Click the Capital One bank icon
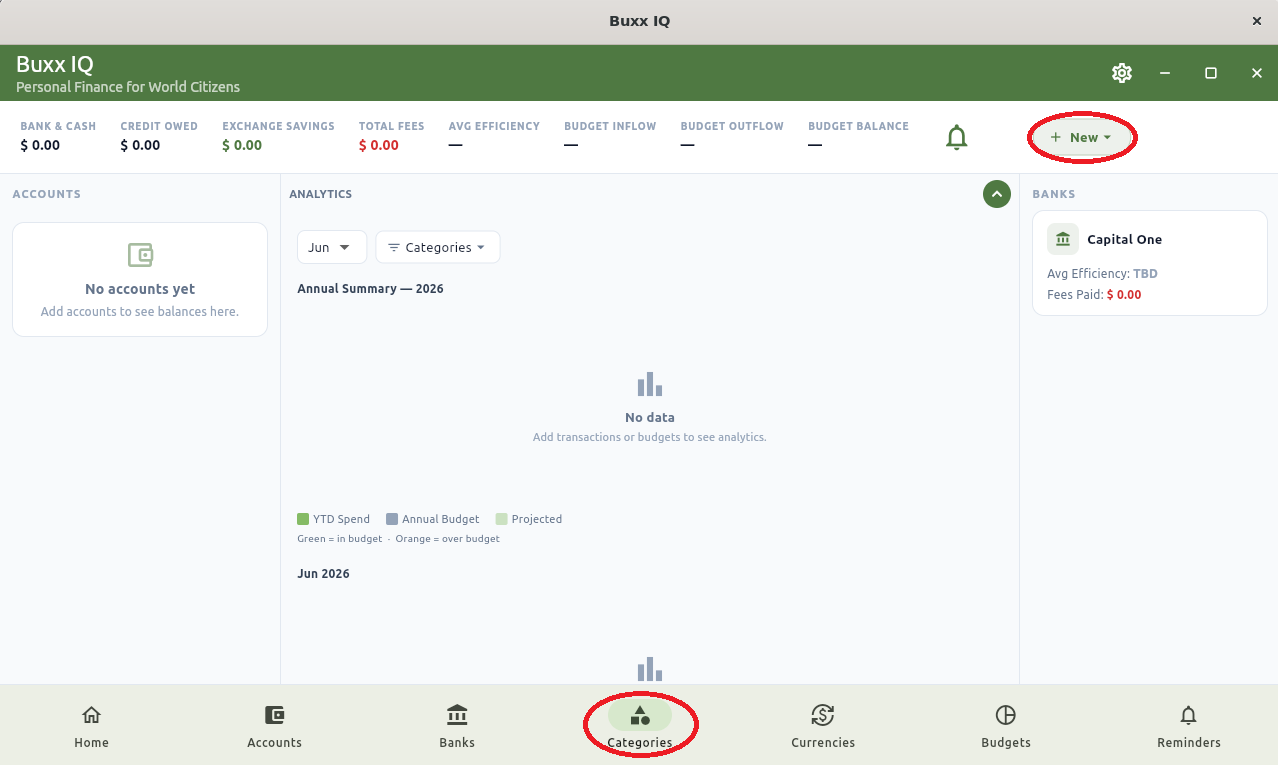The height and width of the screenshot is (765, 1278). click(x=1063, y=239)
